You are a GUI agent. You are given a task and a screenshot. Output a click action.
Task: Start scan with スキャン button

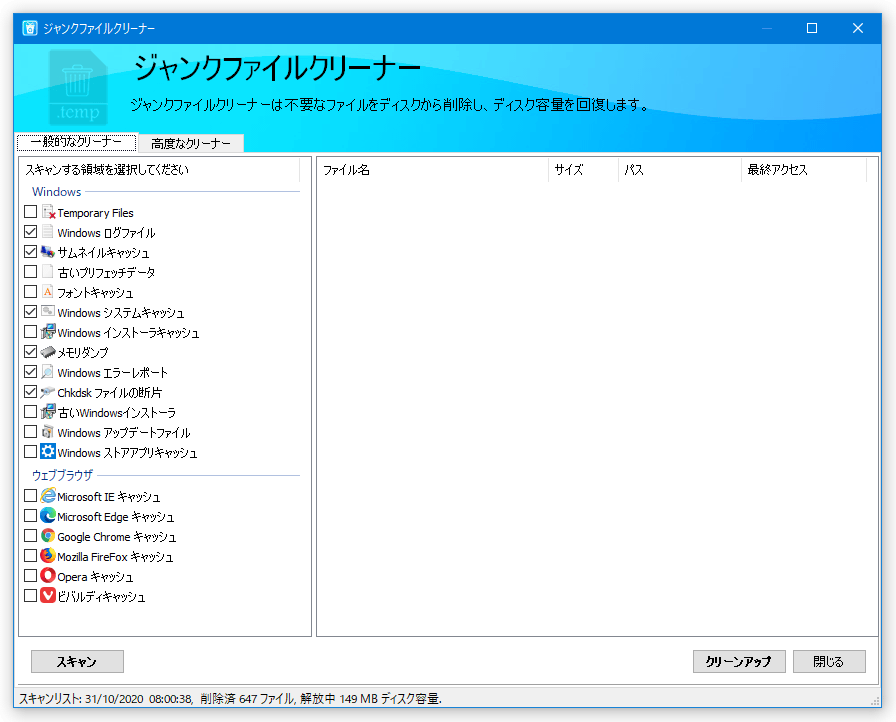(77, 661)
